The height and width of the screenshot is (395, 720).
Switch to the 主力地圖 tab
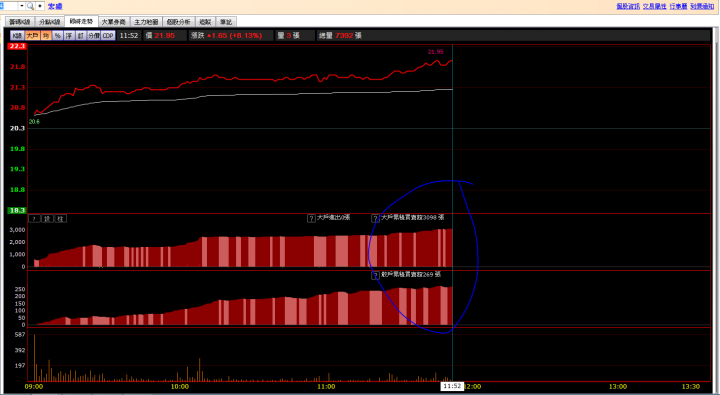(146, 22)
